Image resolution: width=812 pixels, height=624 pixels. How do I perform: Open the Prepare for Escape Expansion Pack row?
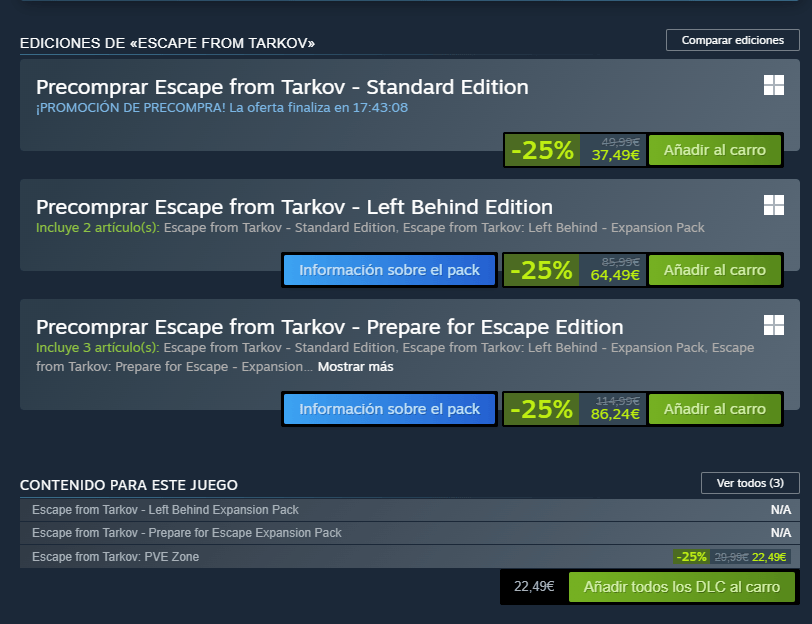(x=300, y=532)
